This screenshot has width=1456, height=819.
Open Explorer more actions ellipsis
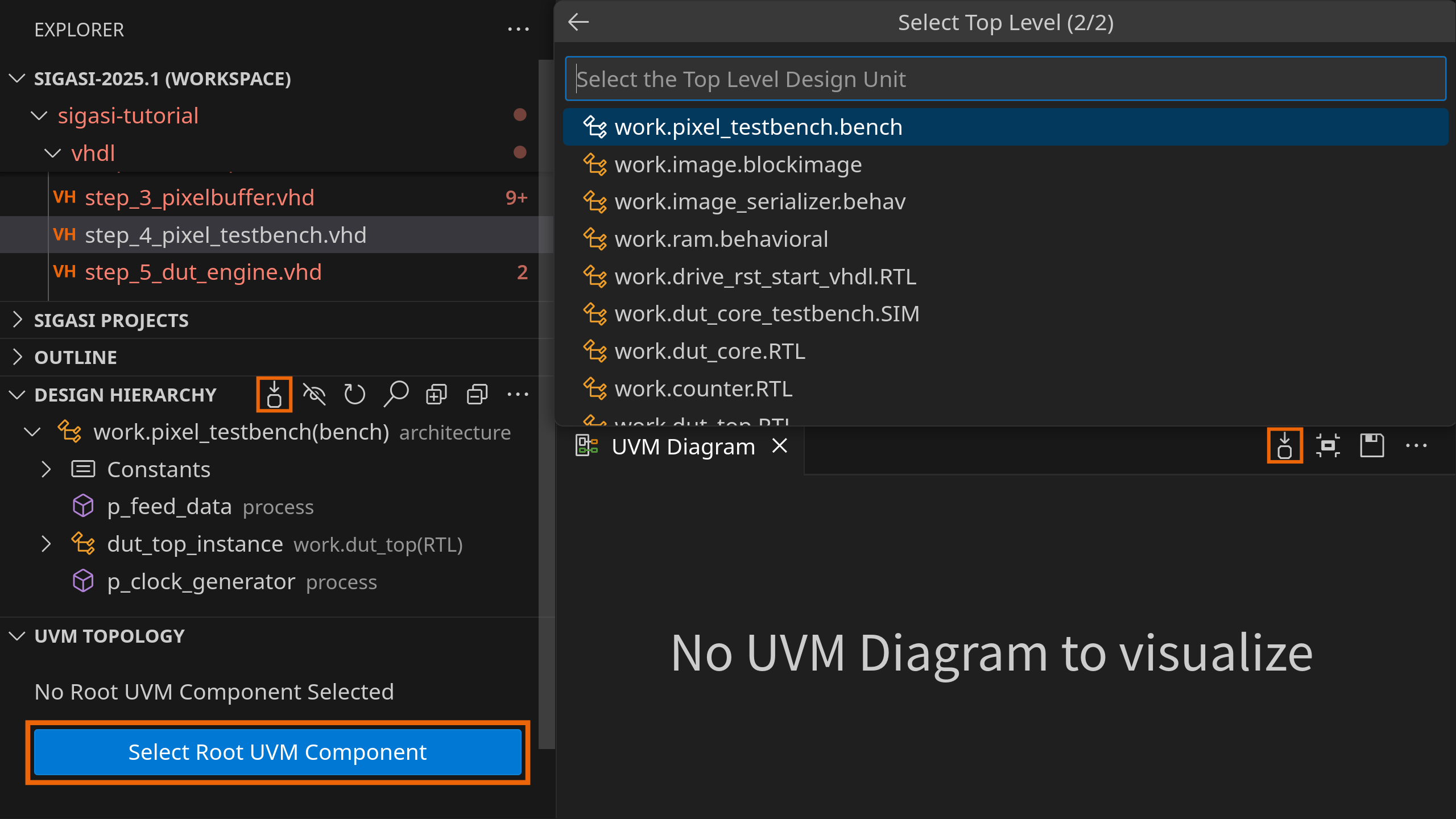(x=518, y=29)
